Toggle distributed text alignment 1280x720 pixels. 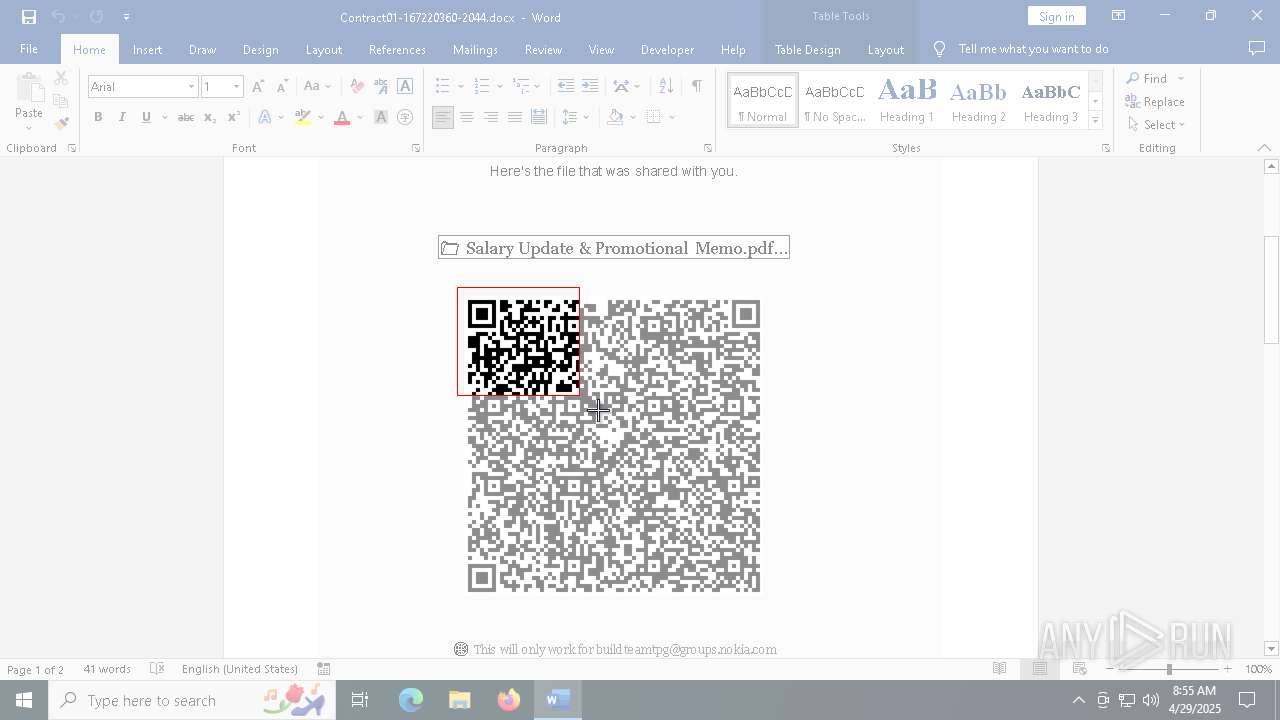[x=539, y=117]
